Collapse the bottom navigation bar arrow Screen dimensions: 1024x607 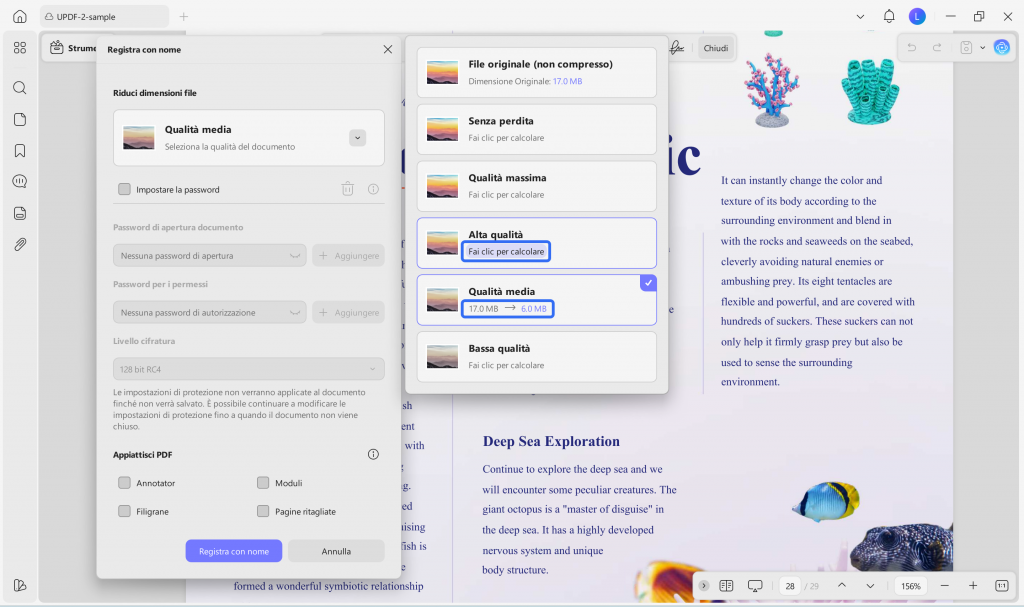click(703, 585)
